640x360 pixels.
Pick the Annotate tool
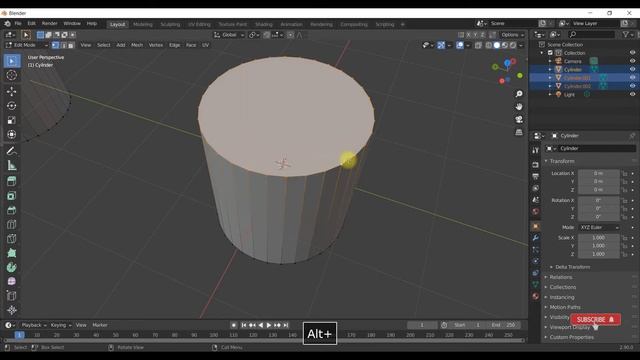[12, 151]
